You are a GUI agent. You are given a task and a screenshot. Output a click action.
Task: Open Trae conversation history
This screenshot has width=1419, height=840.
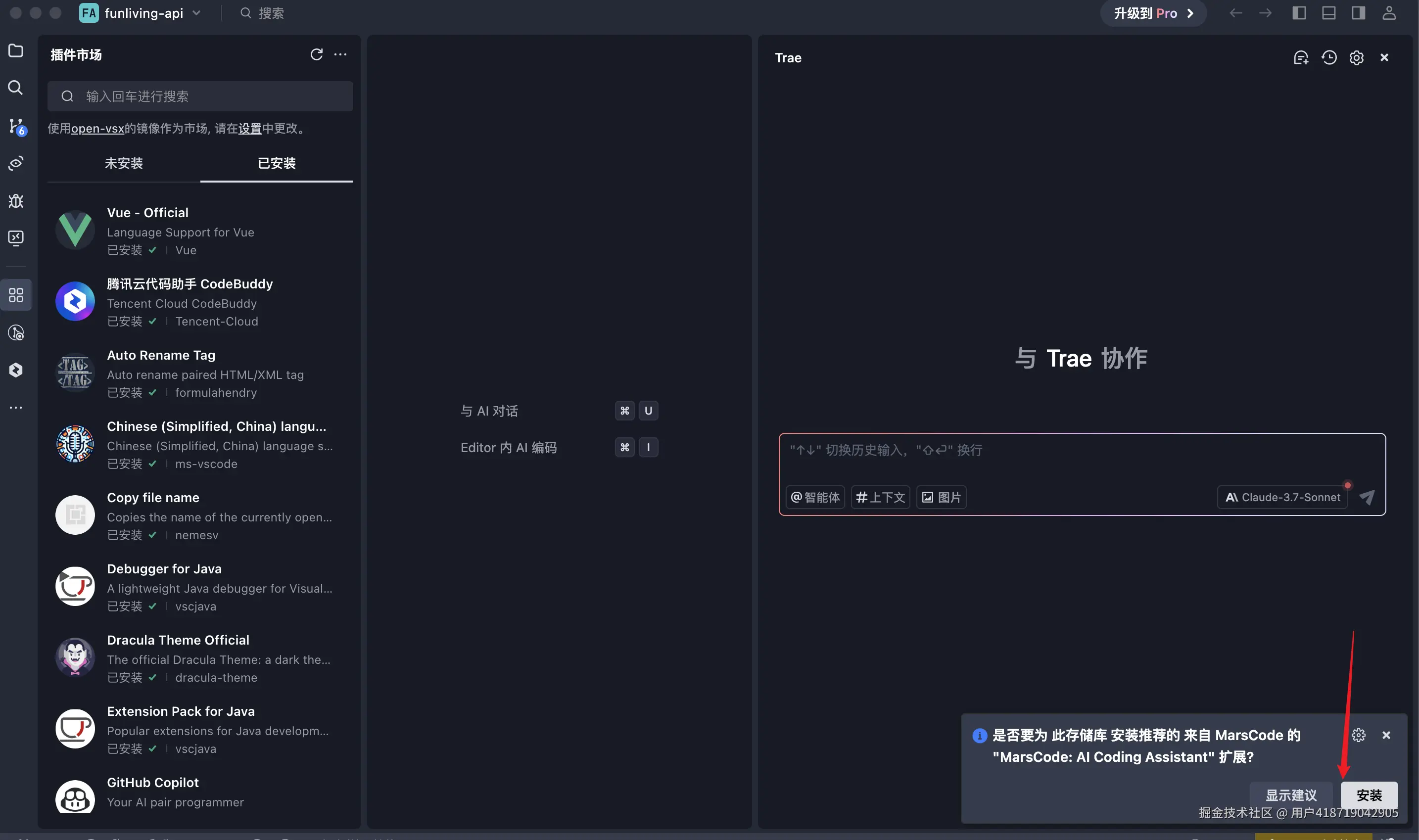tap(1329, 57)
